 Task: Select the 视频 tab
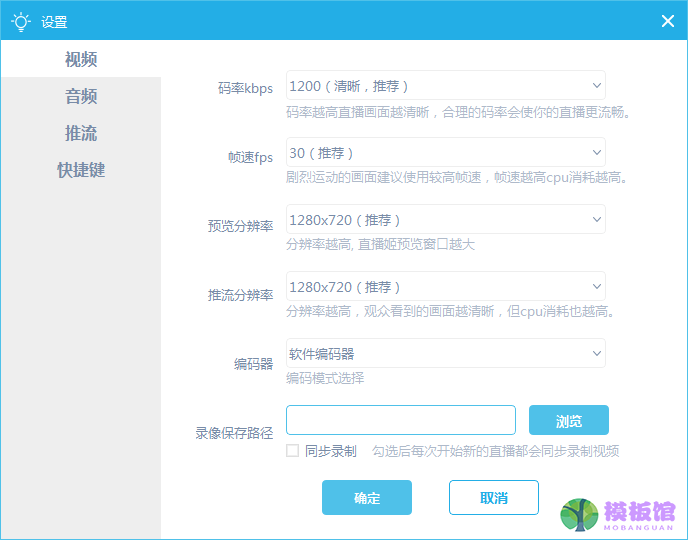(81, 59)
